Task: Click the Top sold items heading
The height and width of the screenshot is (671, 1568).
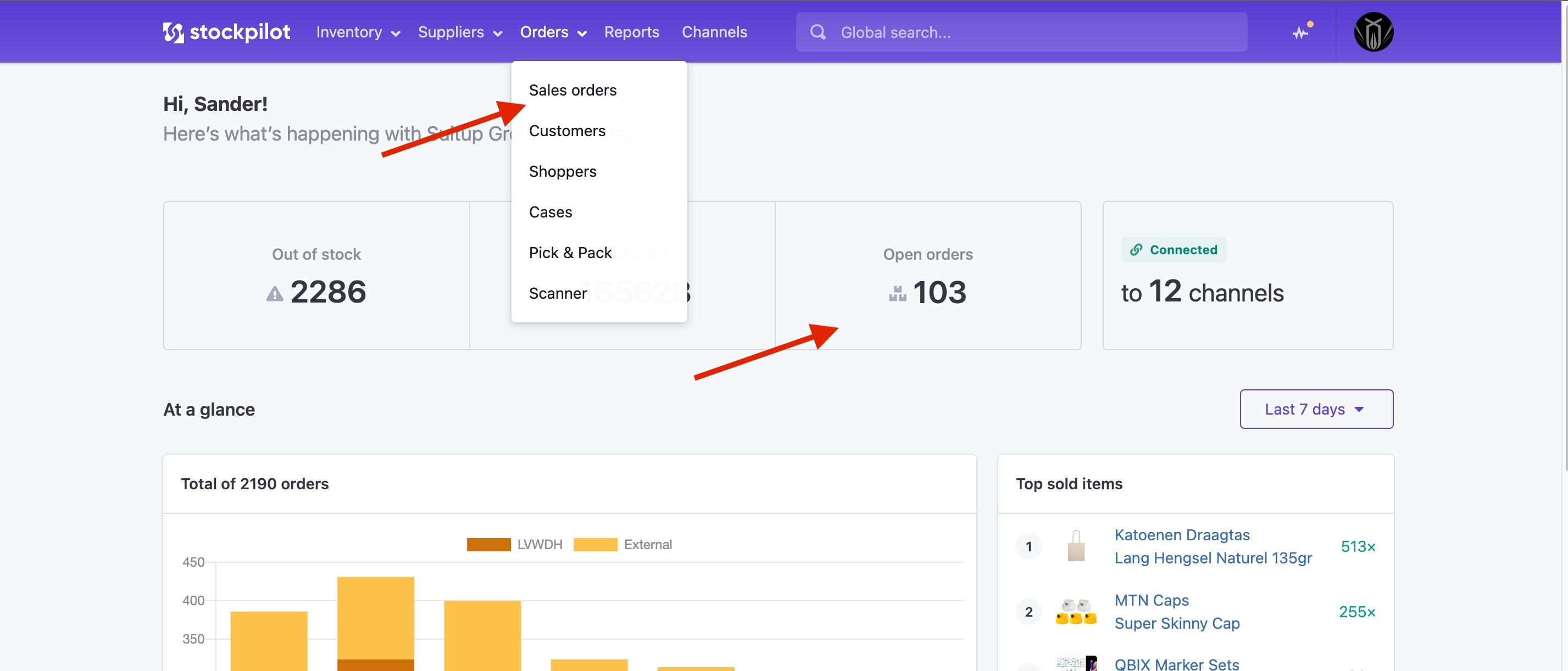Action: click(x=1069, y=484)
